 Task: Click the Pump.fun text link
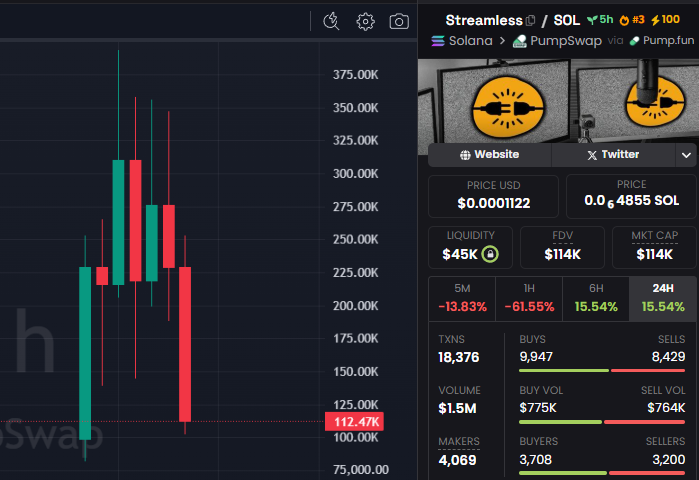coord(668,41)
